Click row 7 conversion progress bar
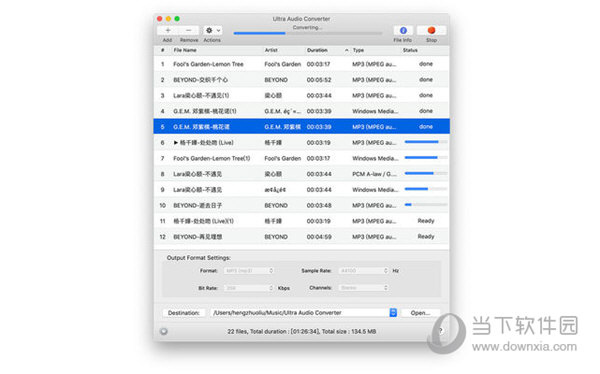This screenshot has width=600, height=374. pyautogui.click(x=426, y=157)
